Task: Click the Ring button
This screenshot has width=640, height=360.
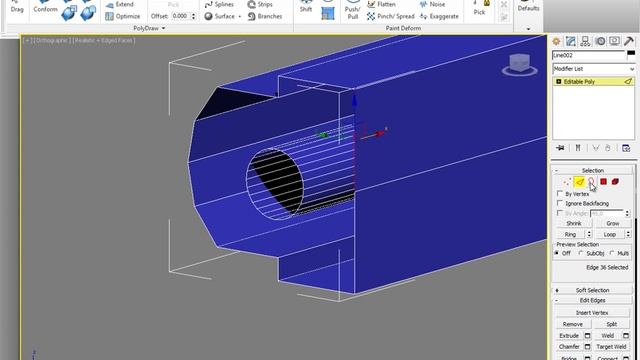Action: 570,234
